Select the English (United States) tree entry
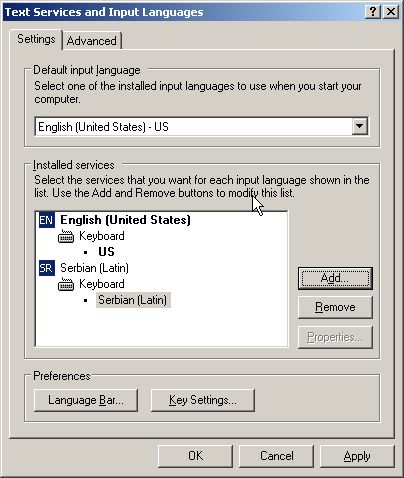The height and width of the screenshot is (478, 404). tap(125, 220)
